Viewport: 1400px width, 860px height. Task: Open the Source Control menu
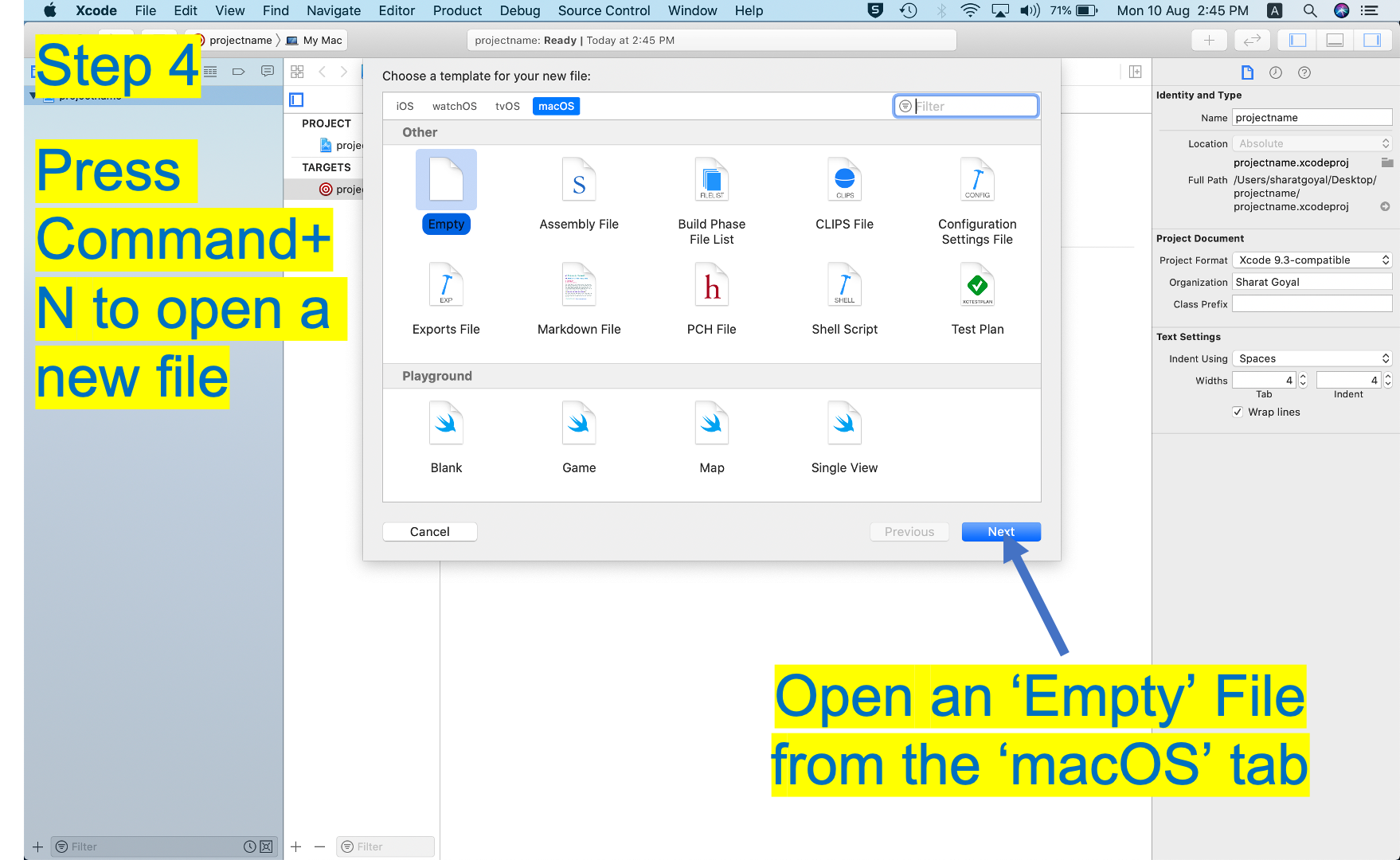tap(604, 10)
